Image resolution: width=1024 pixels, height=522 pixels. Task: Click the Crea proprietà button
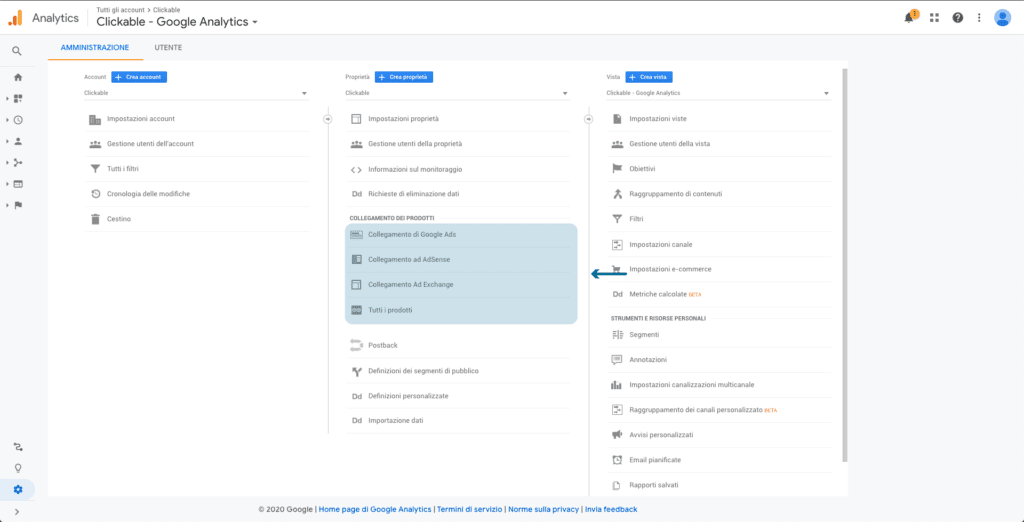click(x=404, y=77)
